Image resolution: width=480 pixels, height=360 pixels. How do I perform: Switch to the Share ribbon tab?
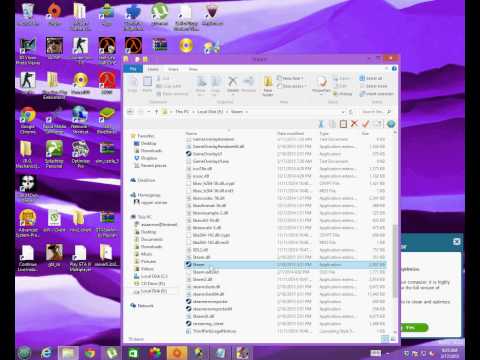[173, 69]
